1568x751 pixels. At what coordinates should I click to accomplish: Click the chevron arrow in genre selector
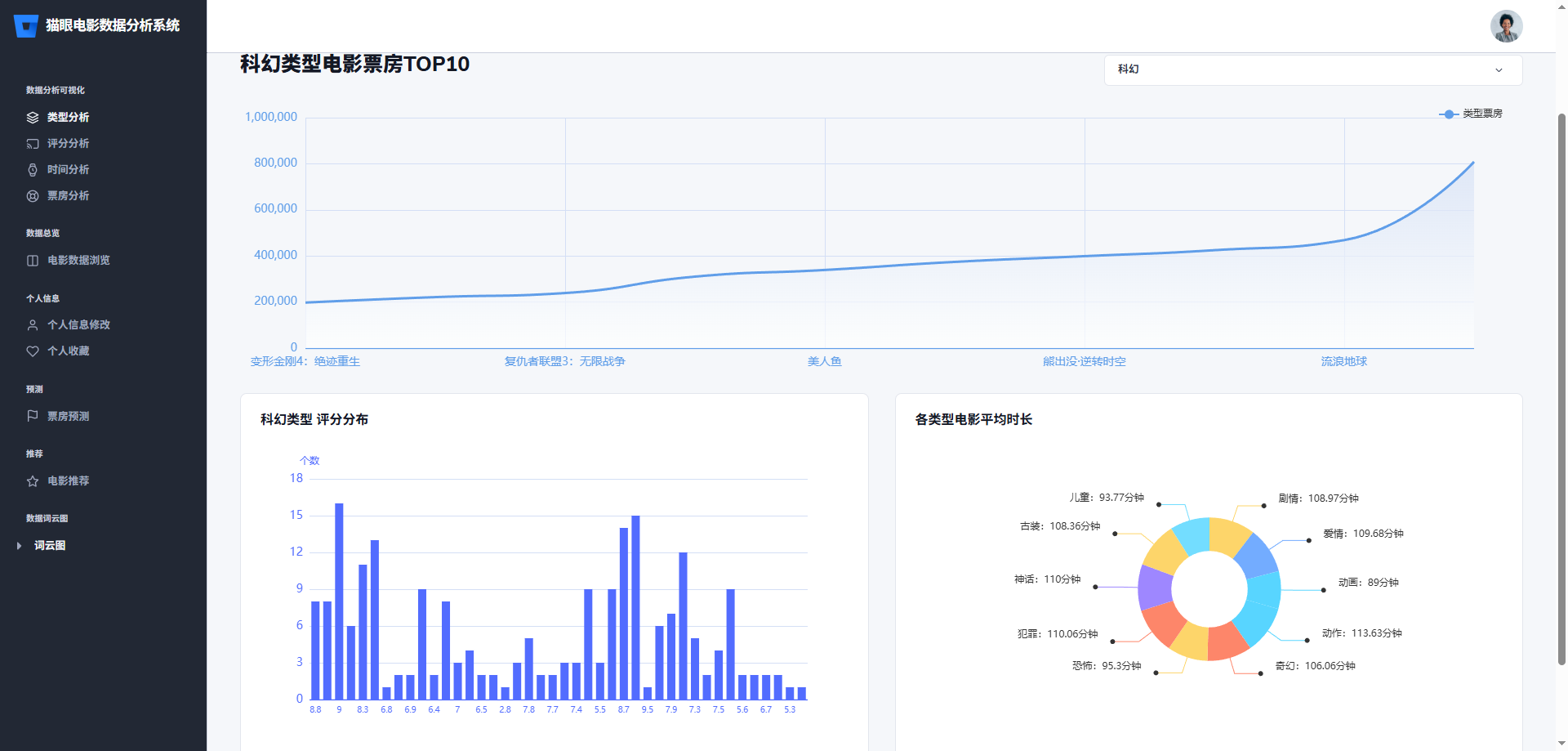coord(1499,70)
